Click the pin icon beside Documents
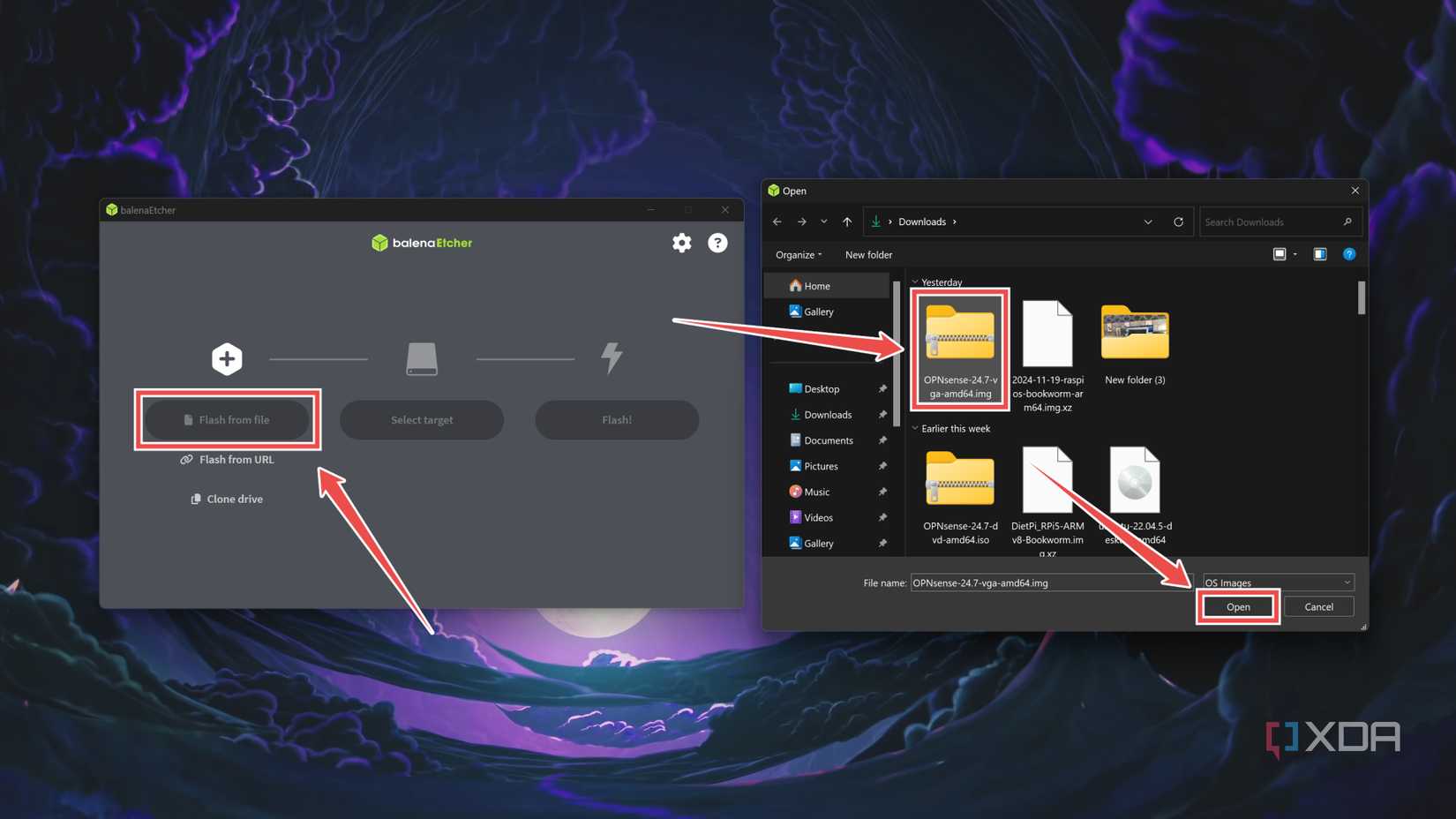 coord(882,440)
